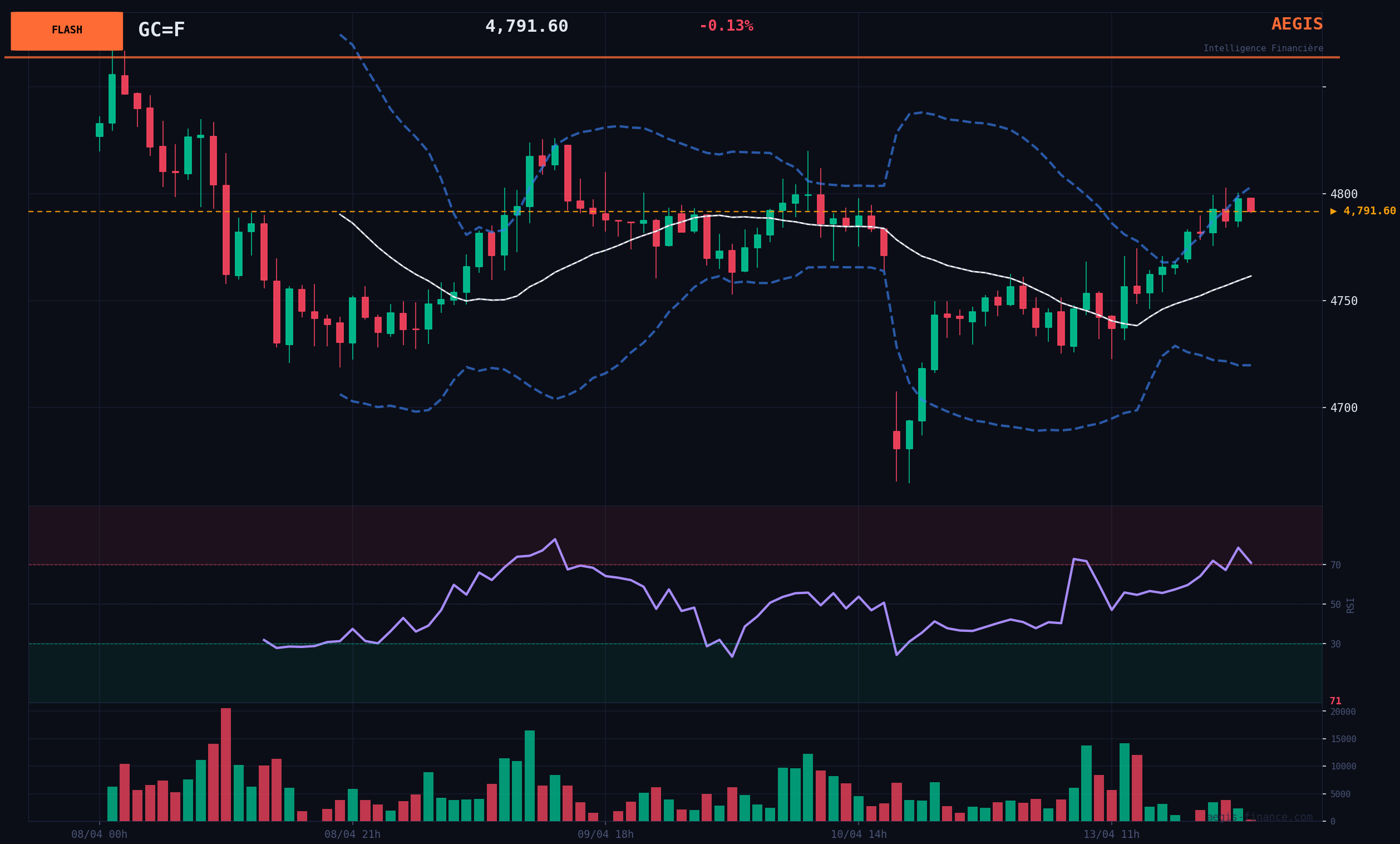
Task: Click the 4,791.60 price in header
Action: (x=526, y=27)
